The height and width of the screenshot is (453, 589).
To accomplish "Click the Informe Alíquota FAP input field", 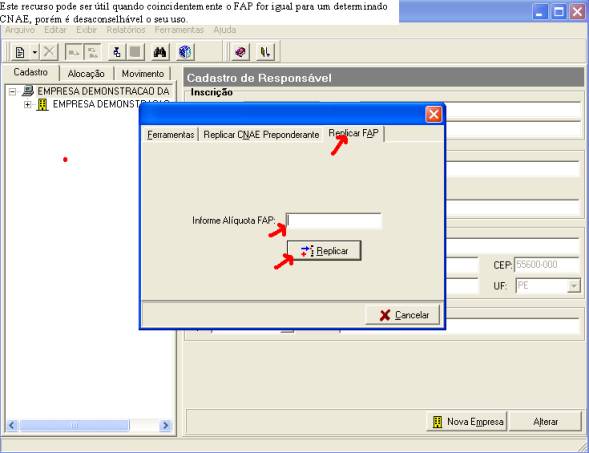I will click(x=334, y=221).
